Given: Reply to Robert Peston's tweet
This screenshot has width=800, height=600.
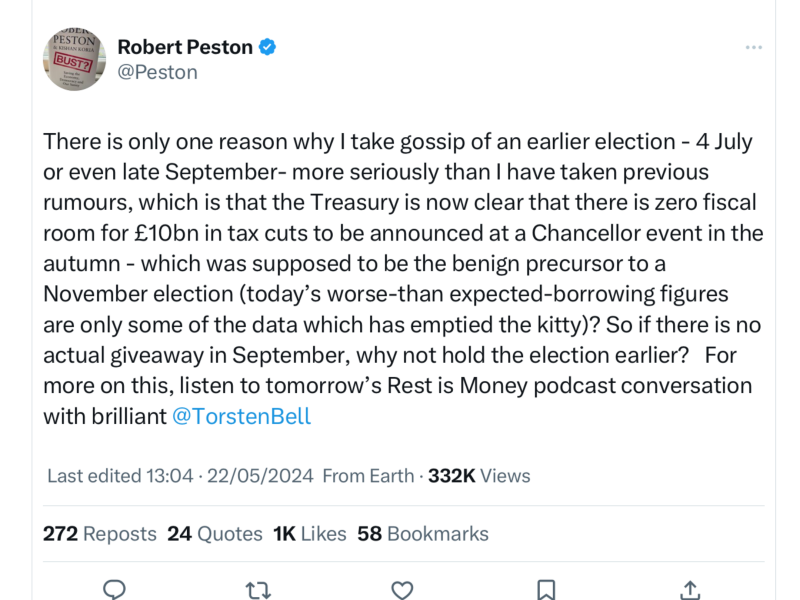Looking at the screenshot, I should 114,589.
